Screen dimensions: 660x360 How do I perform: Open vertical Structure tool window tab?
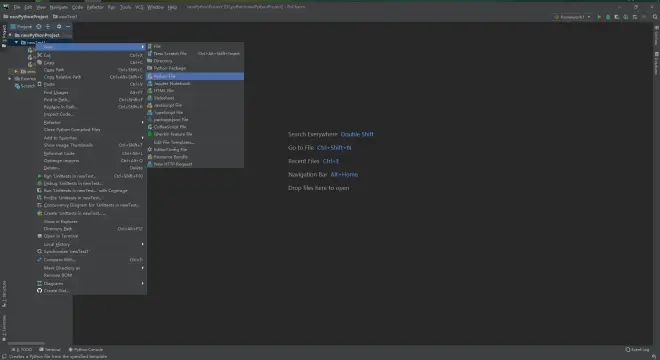[x=4, y=294]
